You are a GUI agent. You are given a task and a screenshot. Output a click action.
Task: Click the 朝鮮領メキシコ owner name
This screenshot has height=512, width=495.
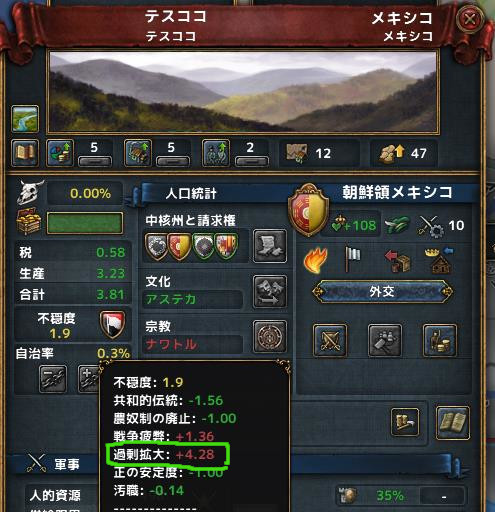click(397, 192)
